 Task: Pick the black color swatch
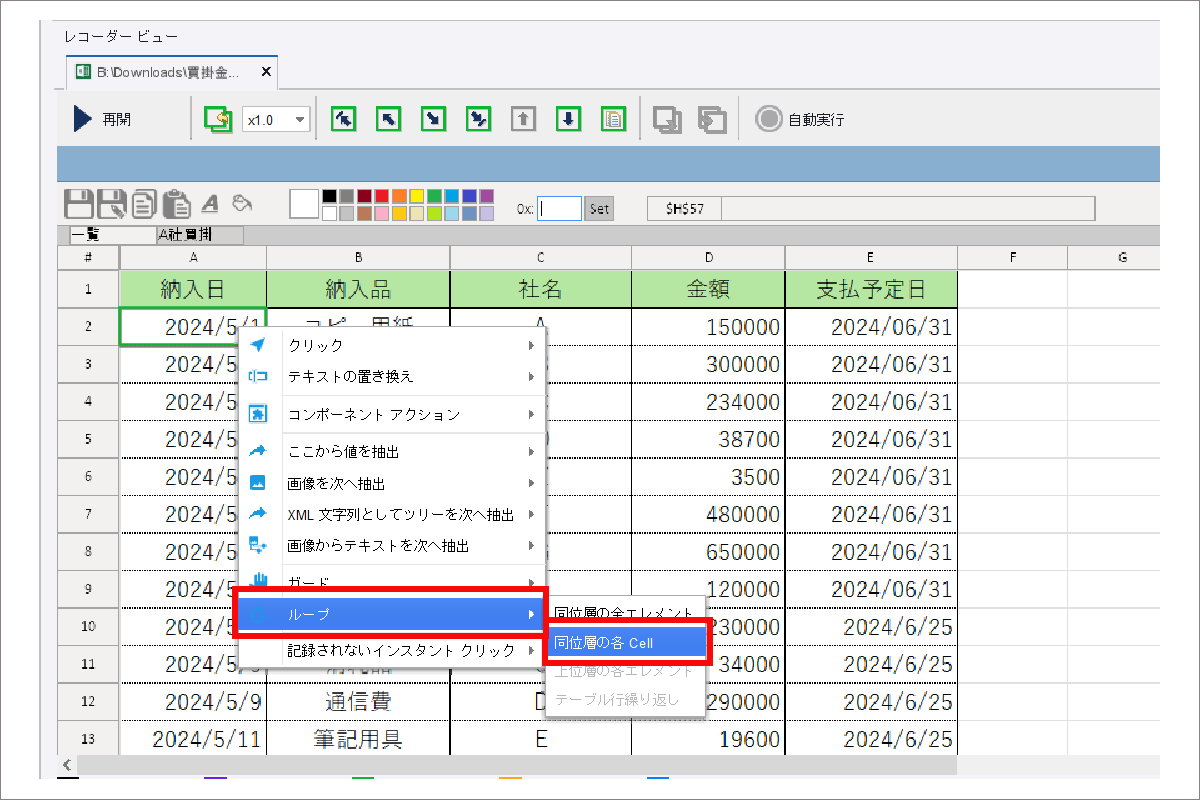click(329, 197)
